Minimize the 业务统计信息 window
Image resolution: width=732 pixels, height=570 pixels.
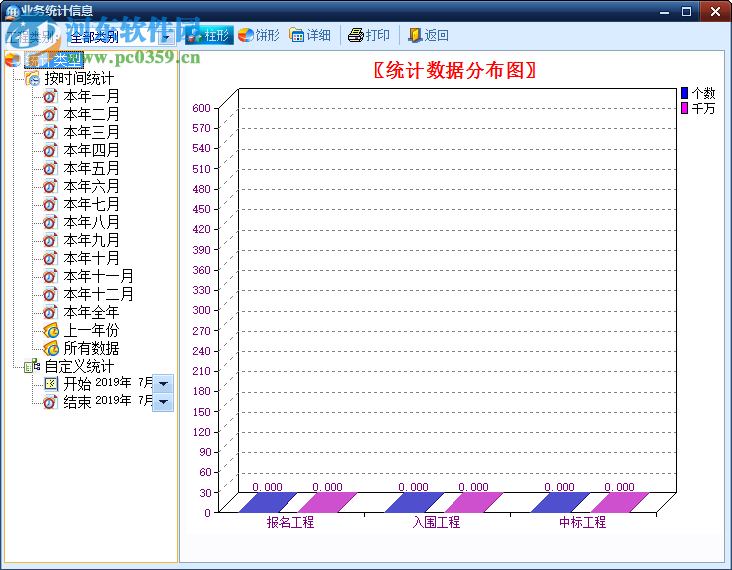tap(664, 11)
